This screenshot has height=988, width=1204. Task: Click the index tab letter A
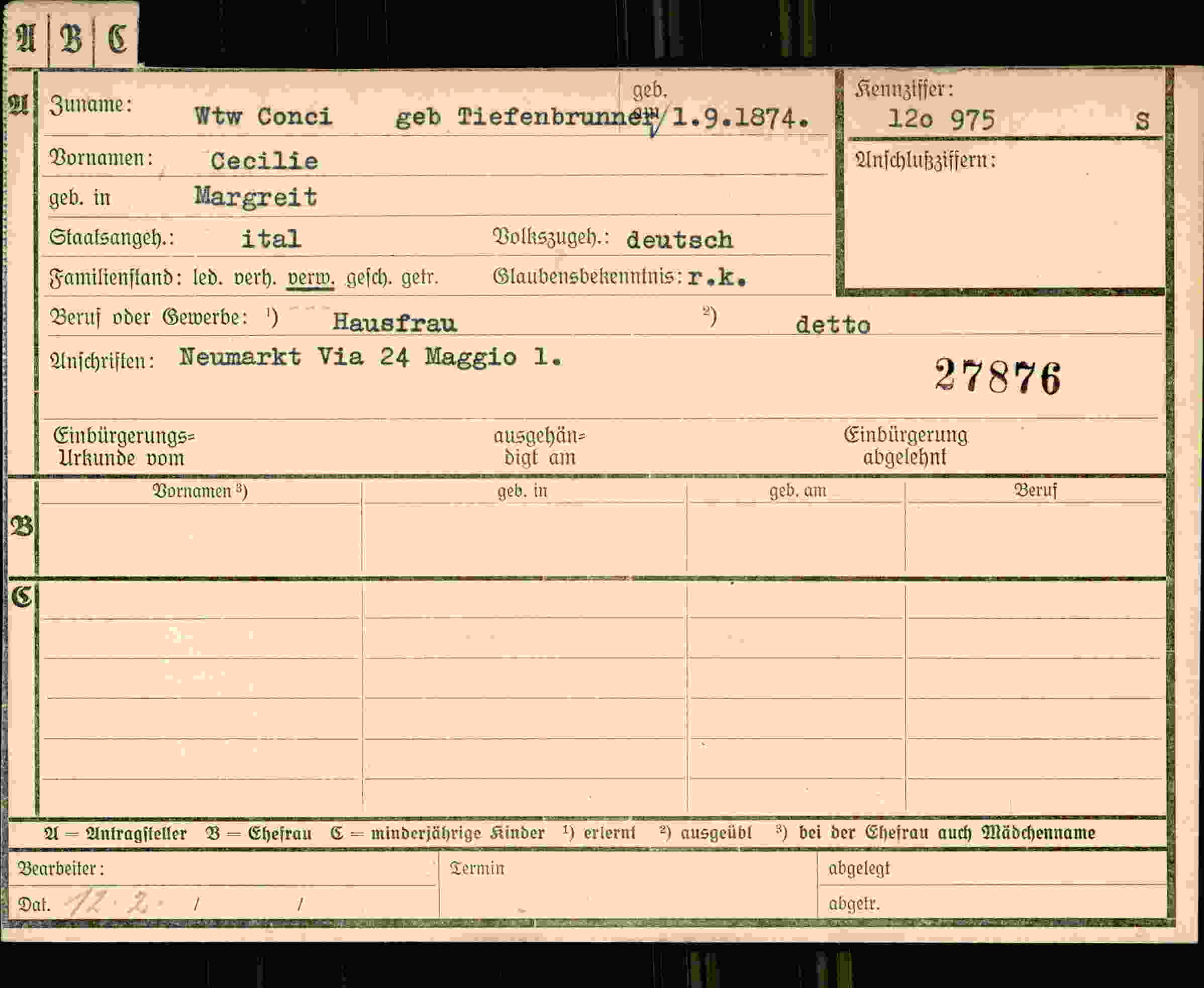(26, 39)
